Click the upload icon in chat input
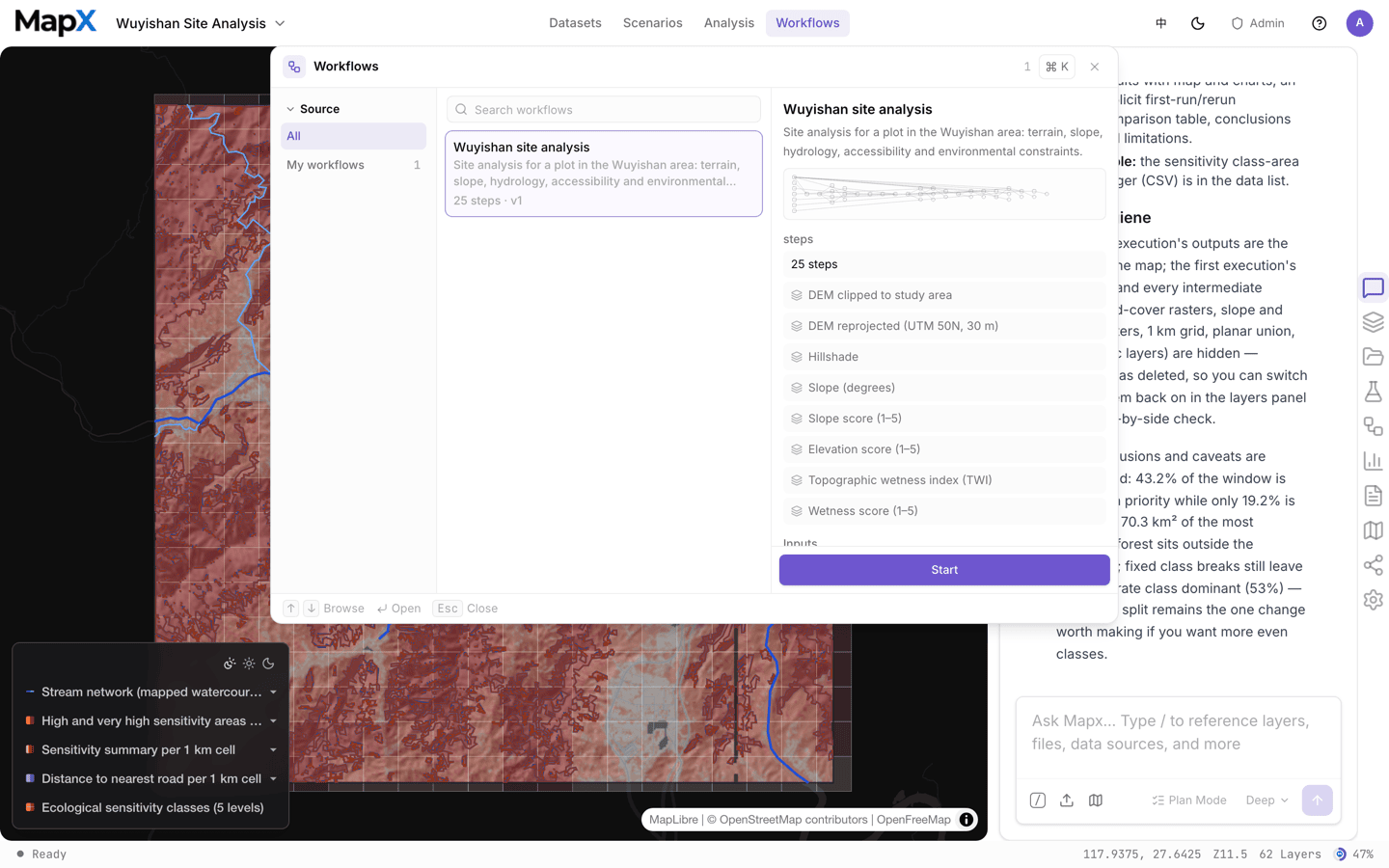The image size is (1389, 868). point(1067,800)
